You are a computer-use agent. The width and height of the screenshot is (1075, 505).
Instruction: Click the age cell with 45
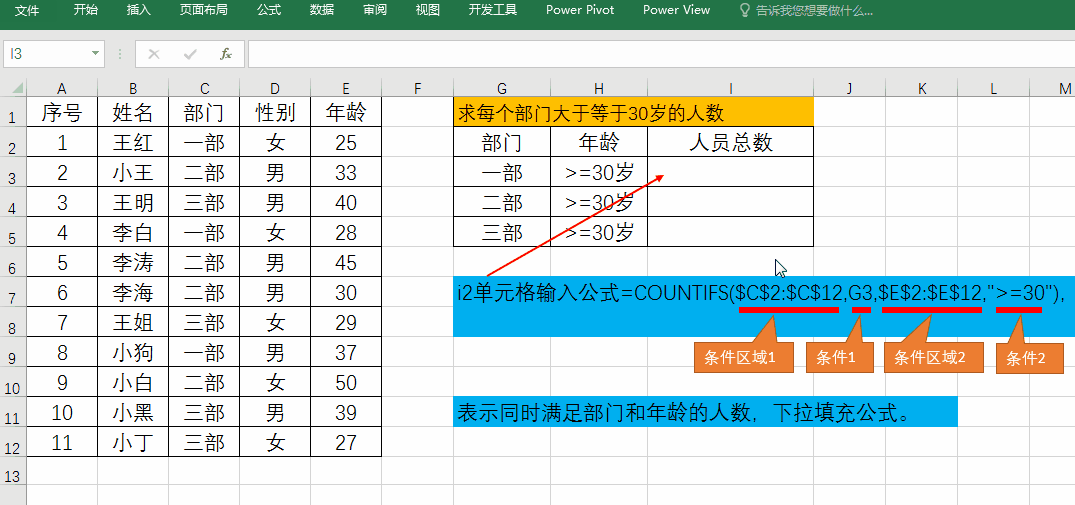[x=346, y=262]
